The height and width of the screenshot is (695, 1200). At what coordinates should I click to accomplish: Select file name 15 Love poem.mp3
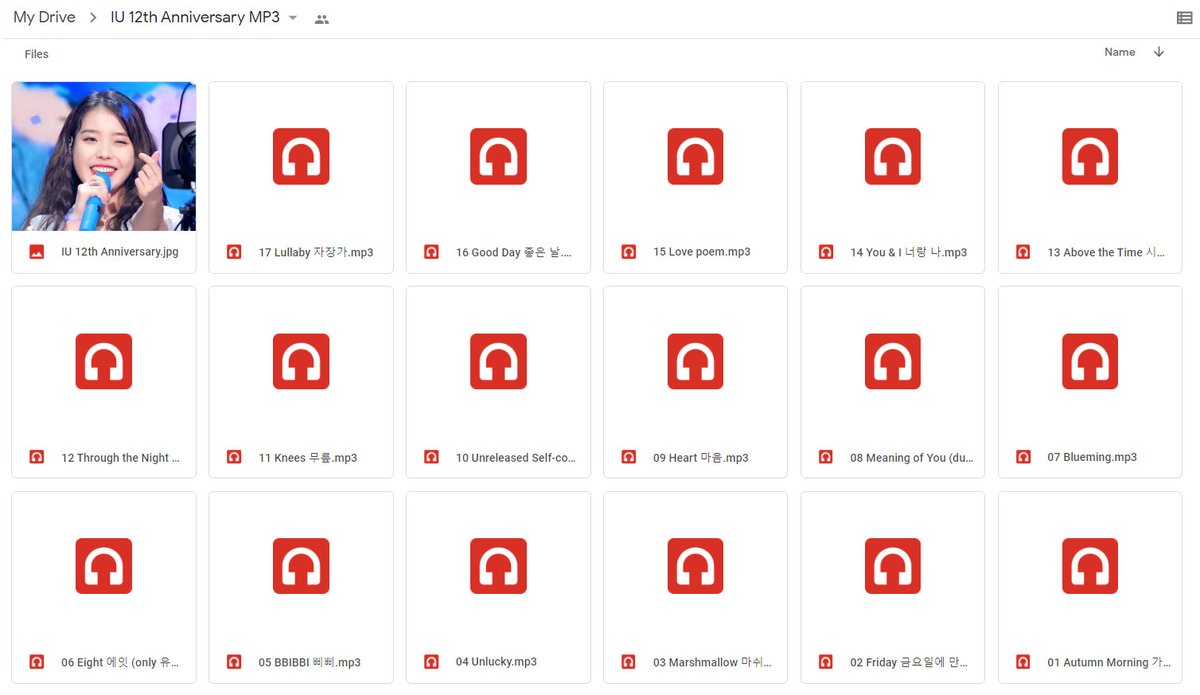tap(702, 252)
